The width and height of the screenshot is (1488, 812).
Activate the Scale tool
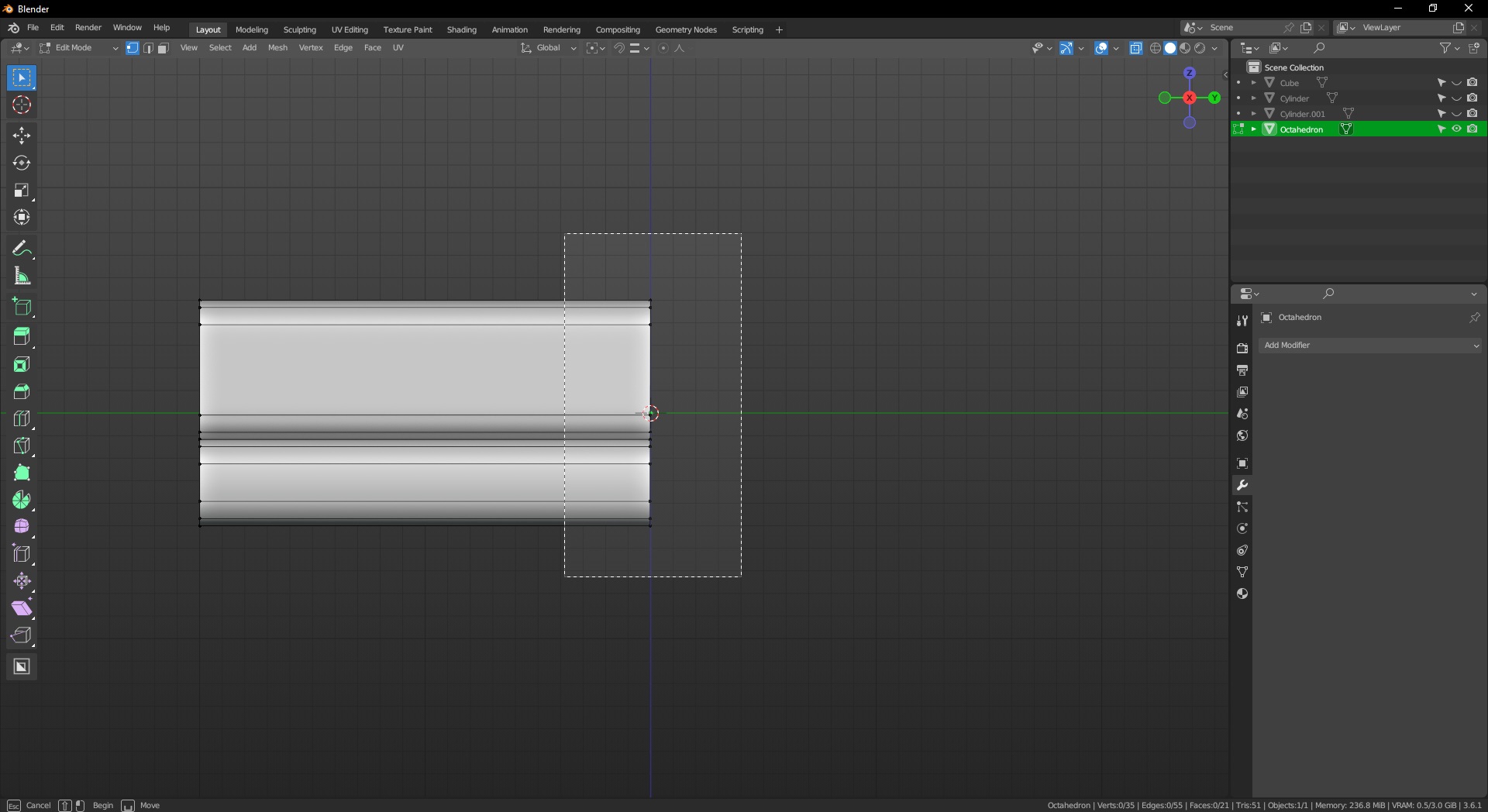coord(22,191)
